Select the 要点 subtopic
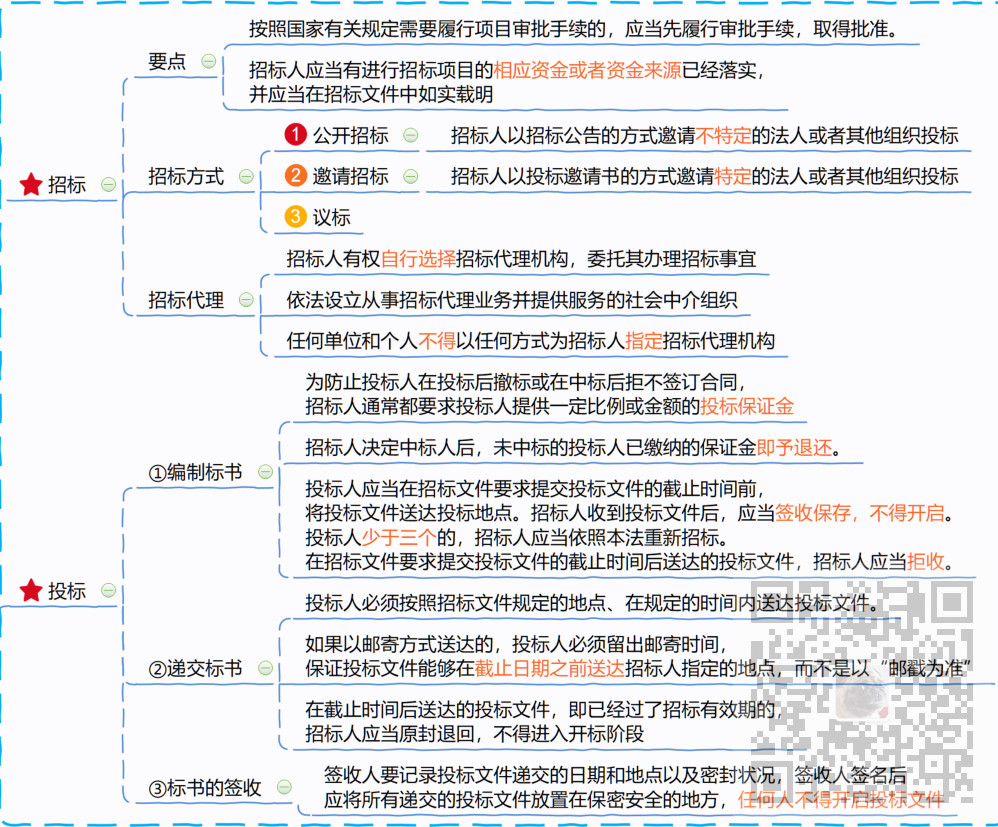998x827 pixels. [167, 62]
